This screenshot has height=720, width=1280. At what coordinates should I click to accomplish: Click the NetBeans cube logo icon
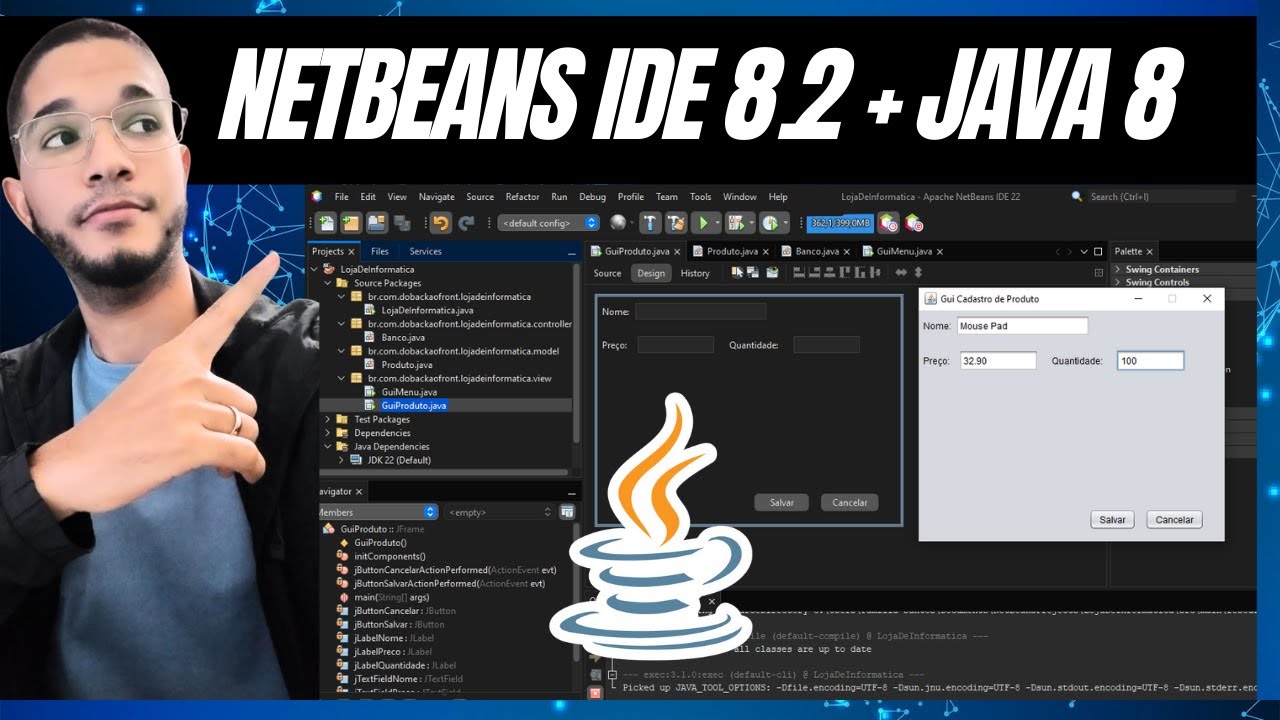click(317, 197)
